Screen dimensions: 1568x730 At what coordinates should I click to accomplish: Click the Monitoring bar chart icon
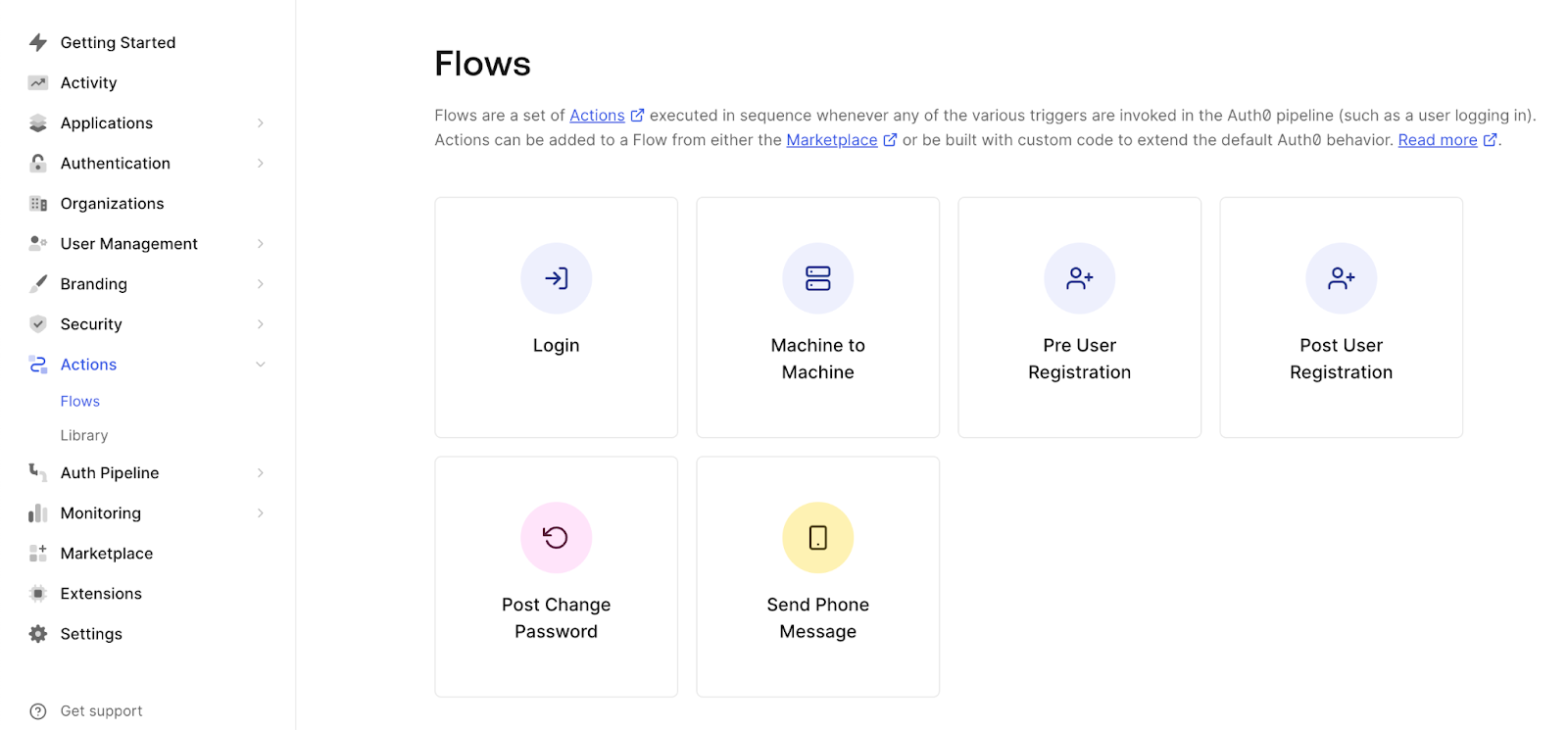pos(38,512)
